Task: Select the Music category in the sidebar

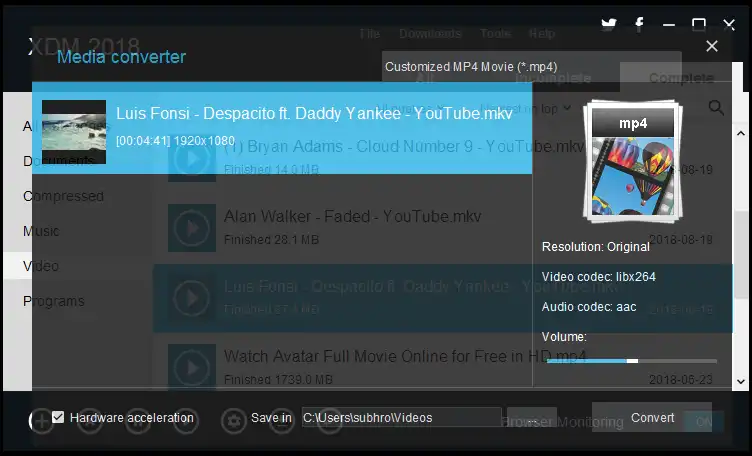Action: tap(41, 231)
